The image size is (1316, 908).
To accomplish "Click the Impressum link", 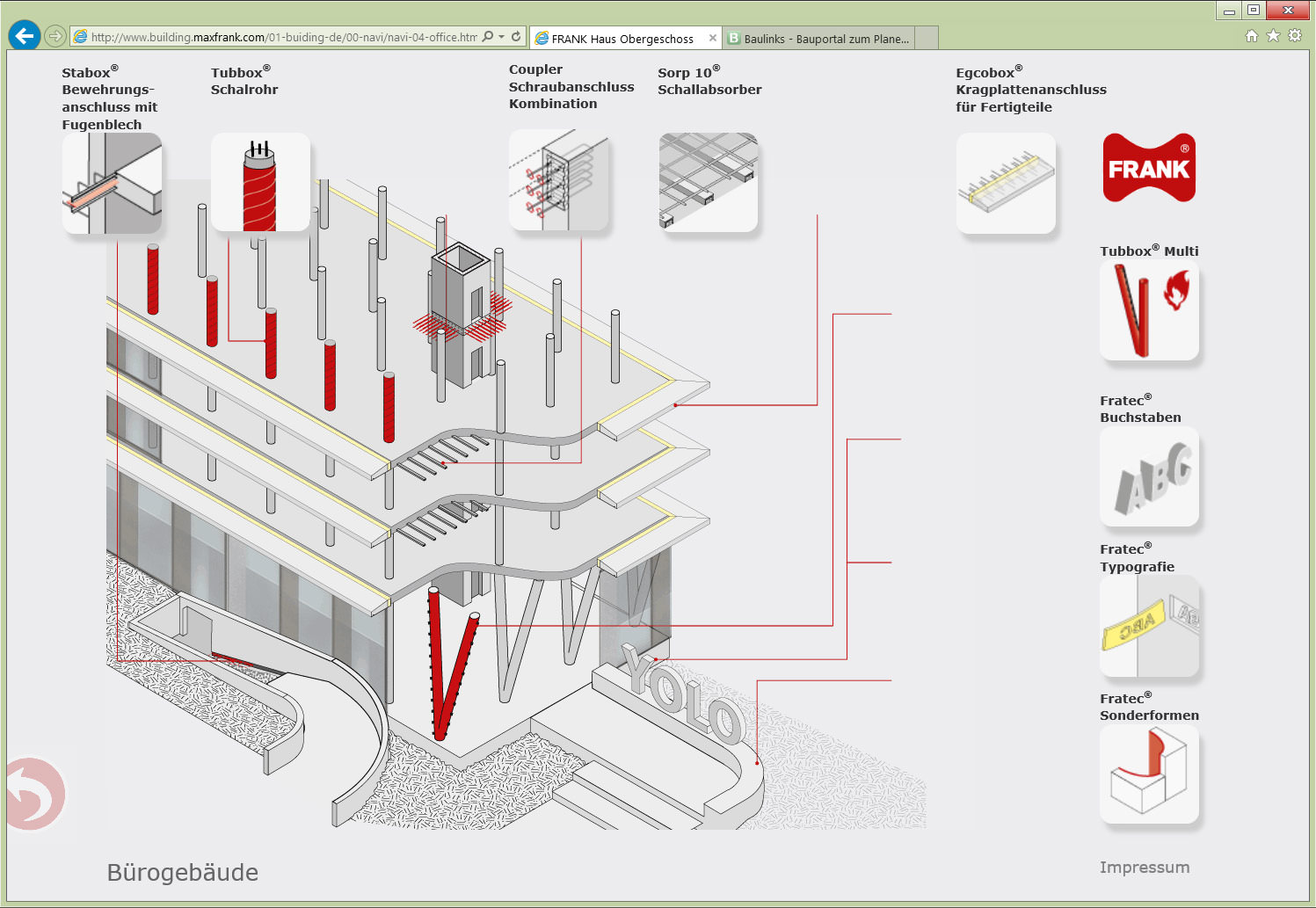I will (x=1145, y=868).
